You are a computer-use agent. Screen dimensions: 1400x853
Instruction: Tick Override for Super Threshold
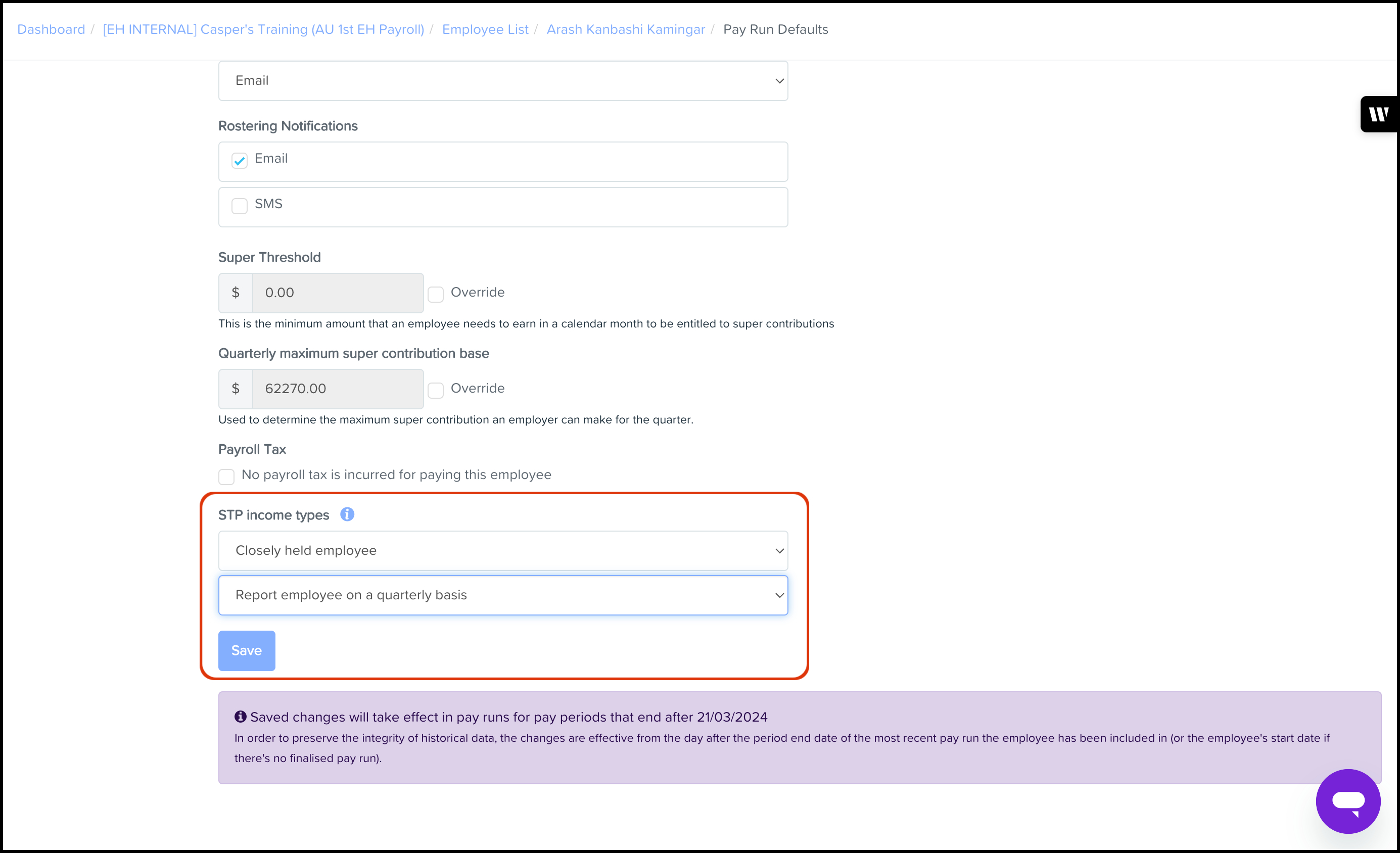[436, 294]
